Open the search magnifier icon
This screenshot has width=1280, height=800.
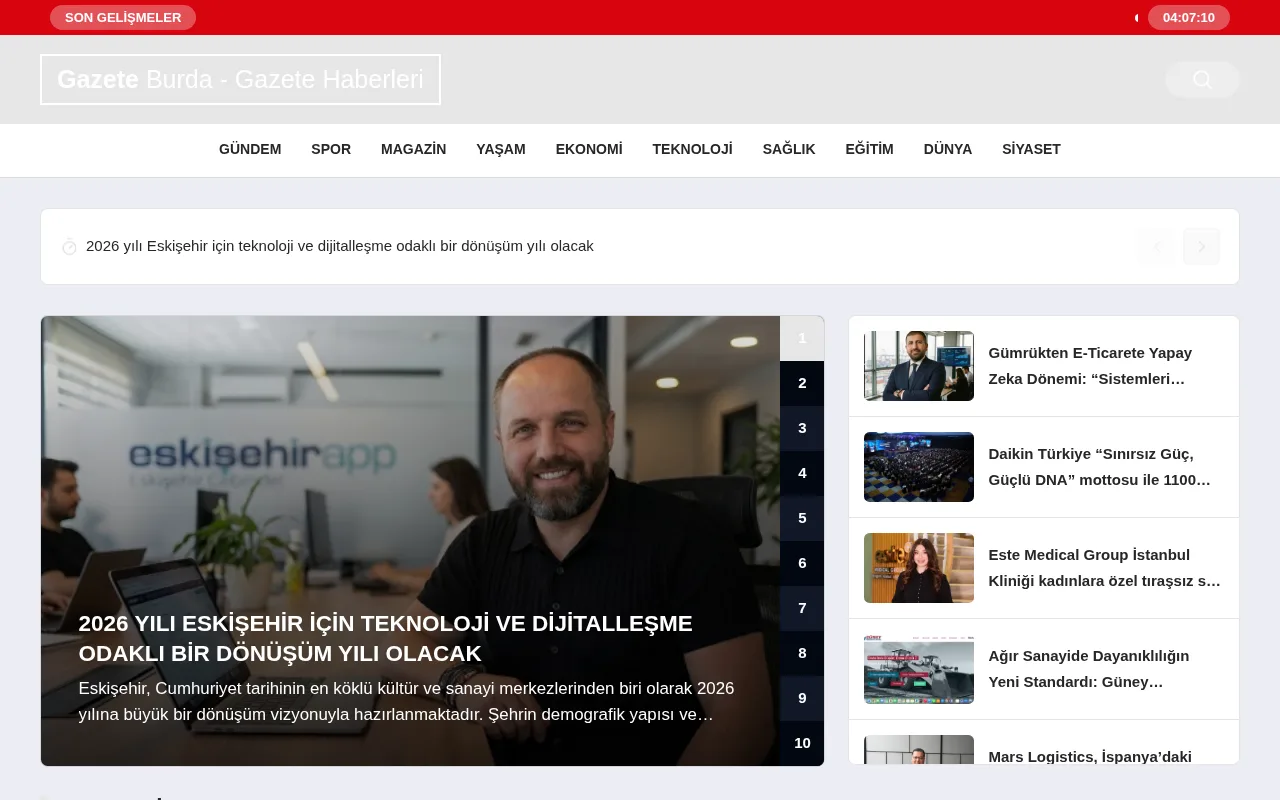pos(1201,79)
